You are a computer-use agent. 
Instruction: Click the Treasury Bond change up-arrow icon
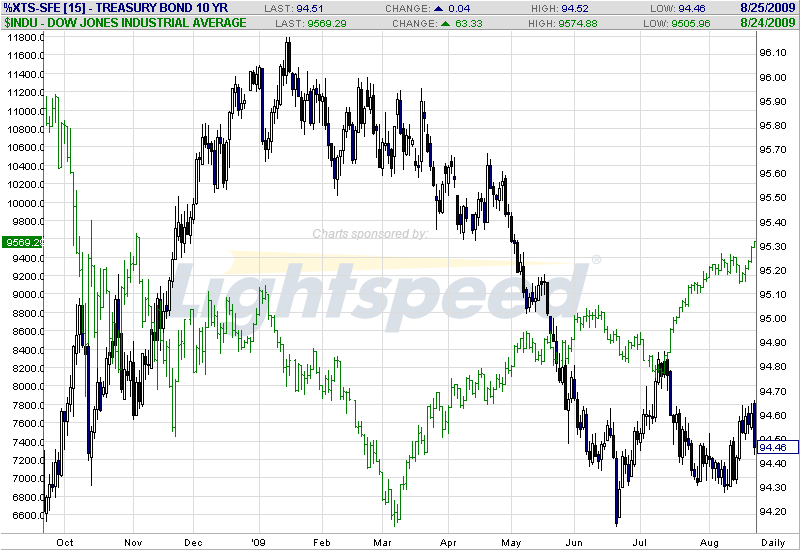[438, 9]
